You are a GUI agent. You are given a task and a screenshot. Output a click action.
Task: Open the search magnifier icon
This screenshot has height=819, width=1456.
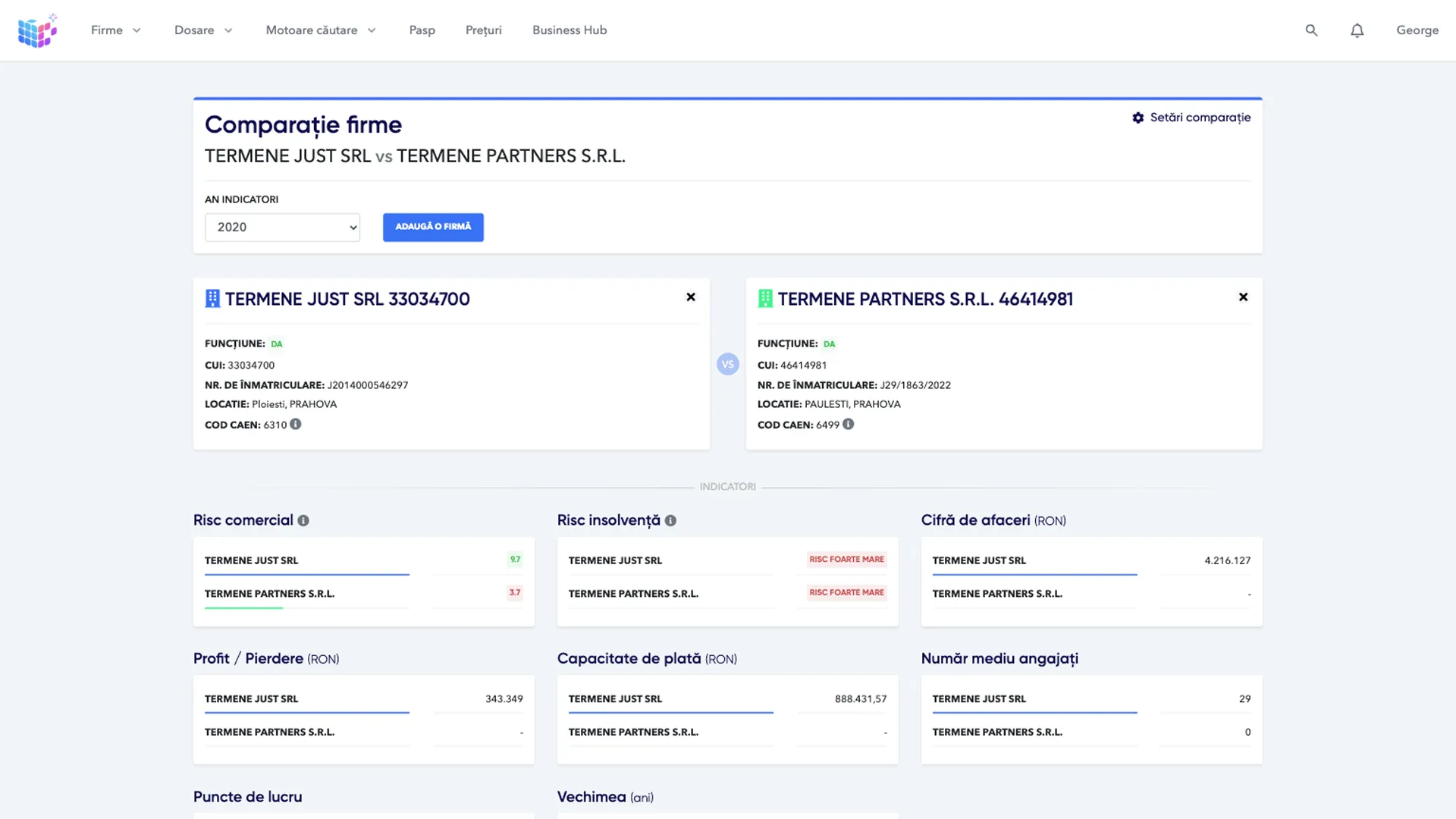pyautogui.click(x=1311, y=30)
